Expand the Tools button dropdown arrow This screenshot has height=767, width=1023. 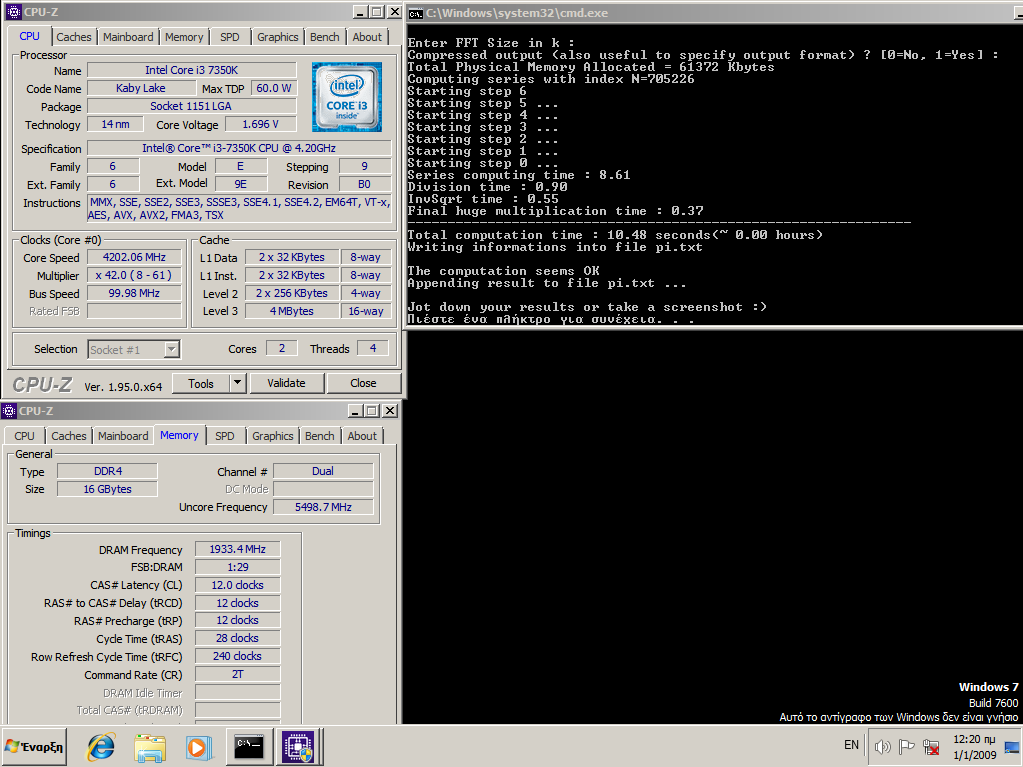237,384
